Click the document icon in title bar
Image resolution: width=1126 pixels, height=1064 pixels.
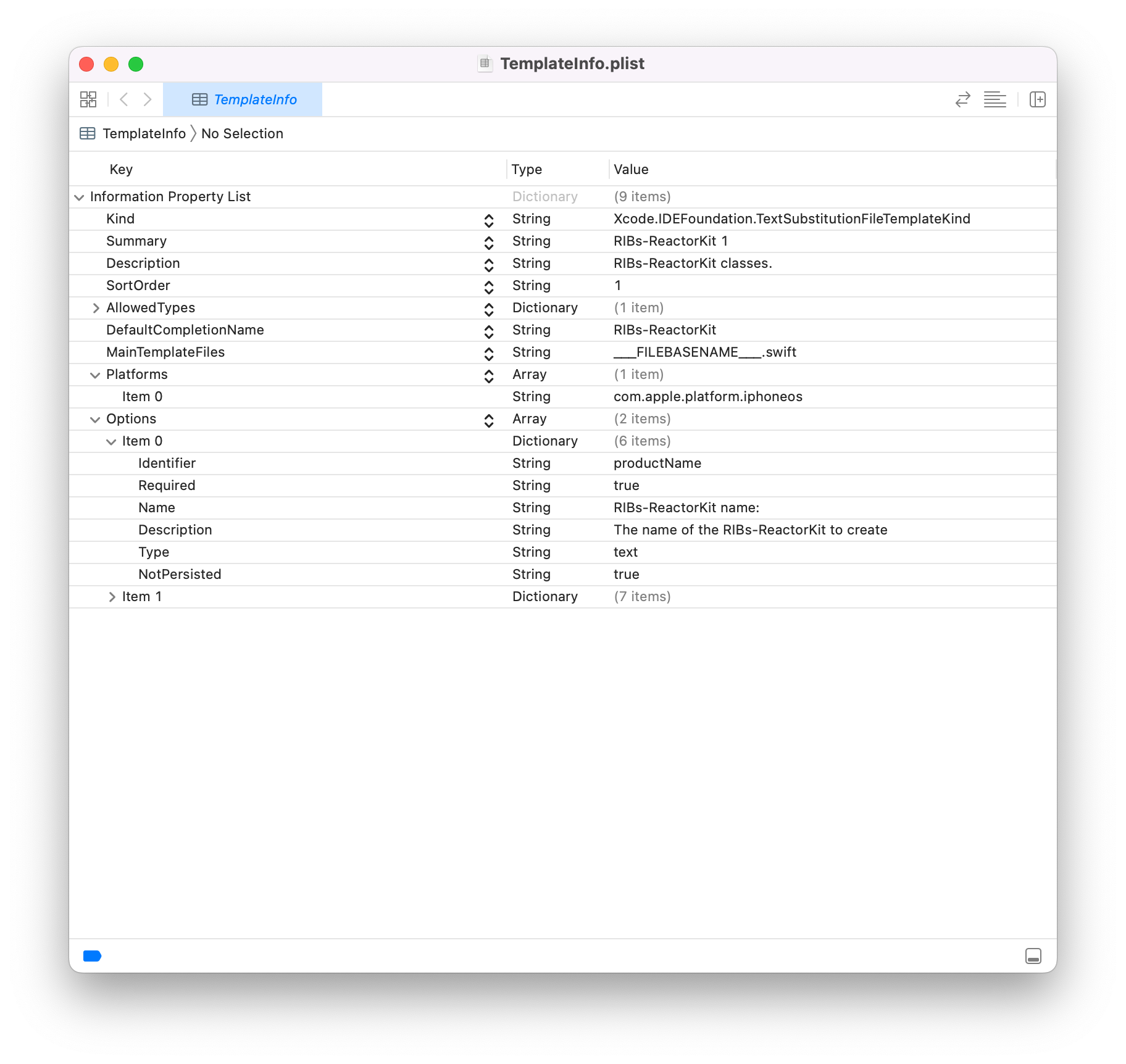tap(485, 64)
